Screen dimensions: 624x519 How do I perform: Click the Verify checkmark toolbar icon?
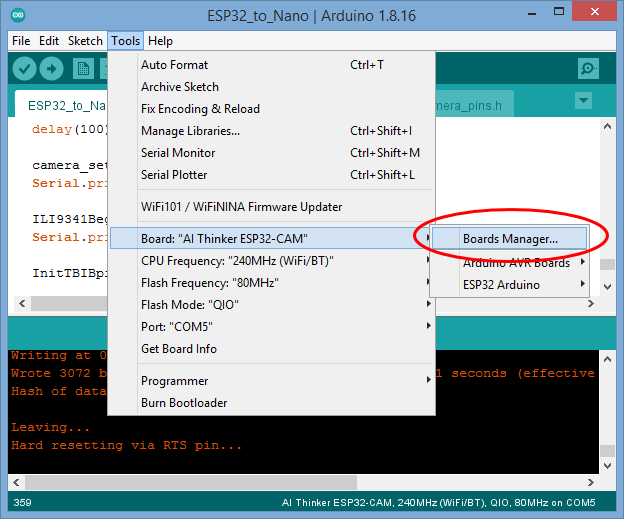coord(24,68)
